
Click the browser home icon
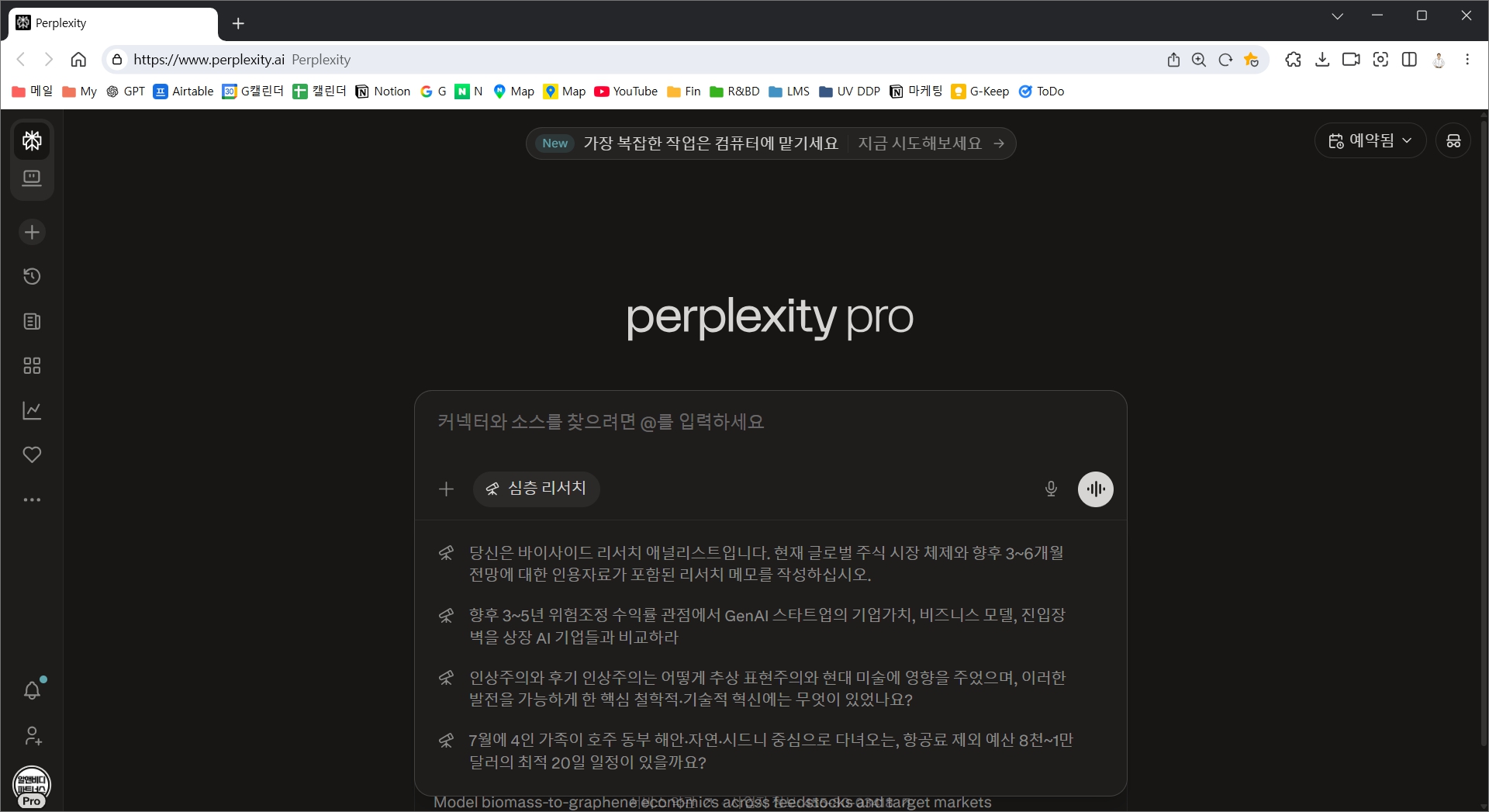pos(78,60)
